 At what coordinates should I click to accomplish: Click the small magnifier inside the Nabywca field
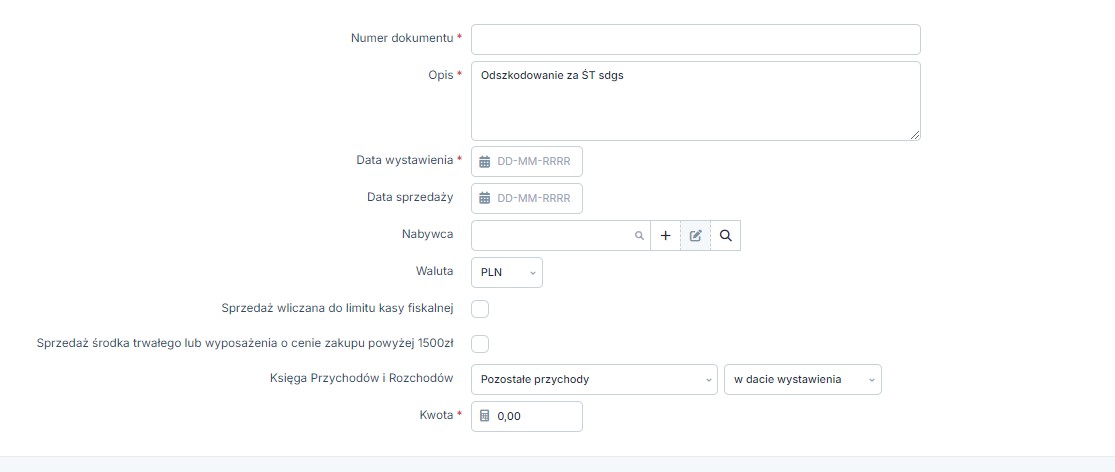[x=639, y=237]
